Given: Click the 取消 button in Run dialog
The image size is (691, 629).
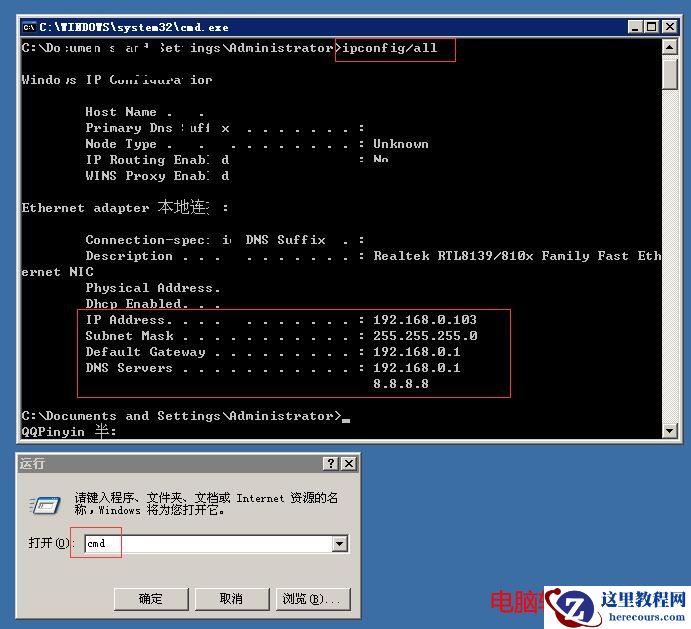Looking at the screenshot, I should [231, 599].
